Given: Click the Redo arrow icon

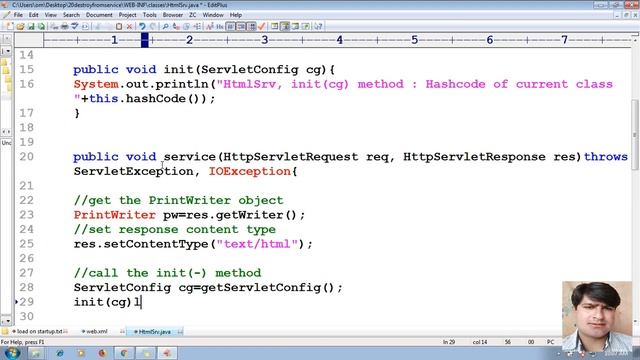Looking at the screenshot, I should pyautogui.click(x=153, y=27).
